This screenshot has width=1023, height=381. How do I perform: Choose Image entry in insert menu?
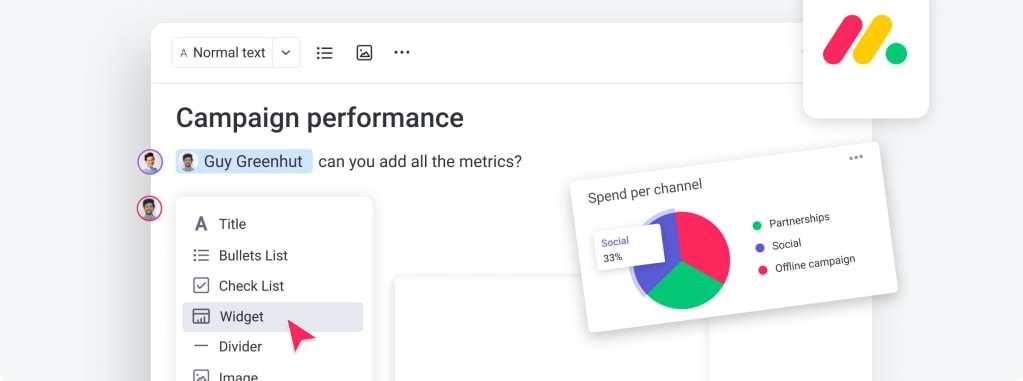pos(273,374)
